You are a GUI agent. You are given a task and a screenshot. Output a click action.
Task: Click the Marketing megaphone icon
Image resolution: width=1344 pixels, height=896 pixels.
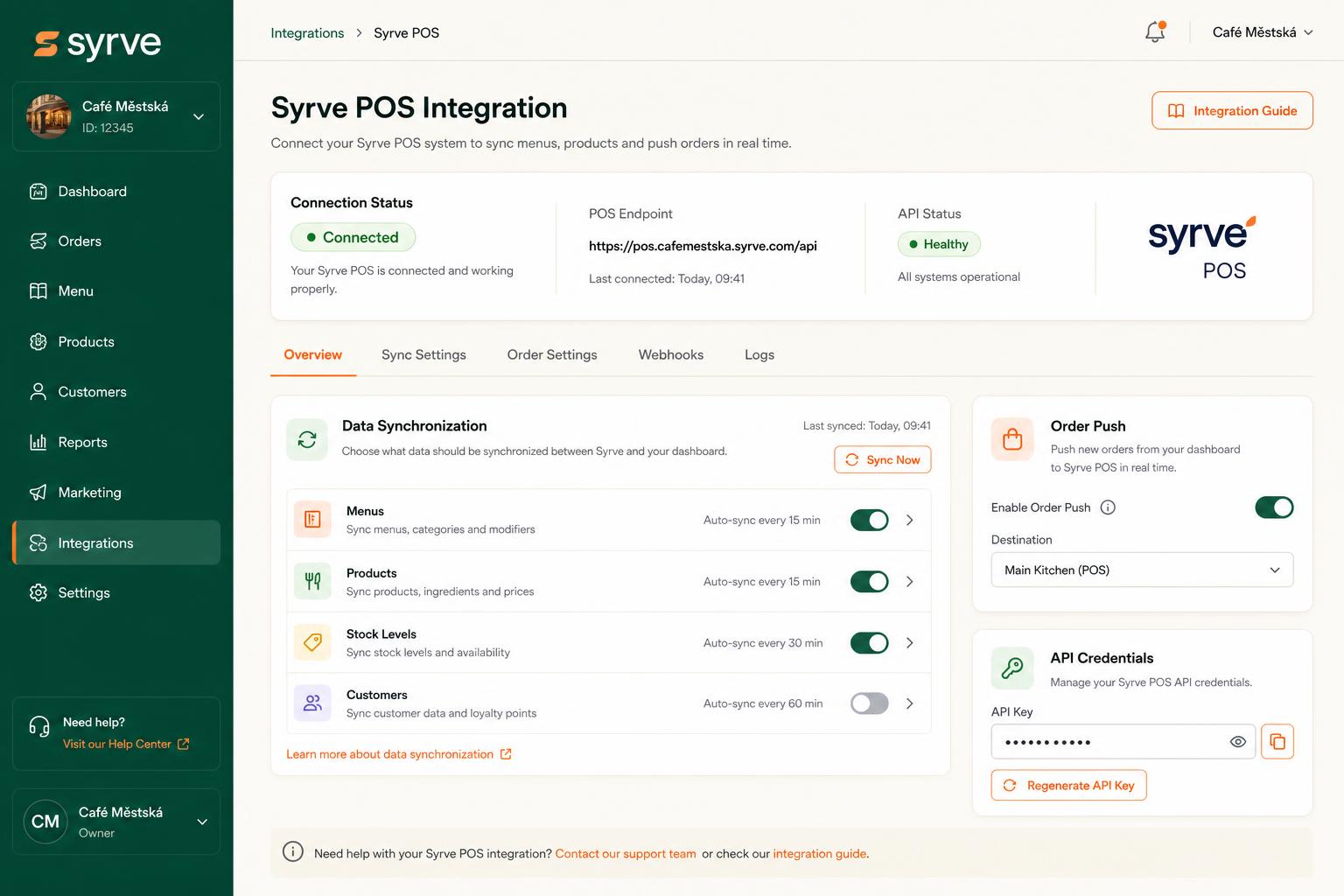coord(38,493)
